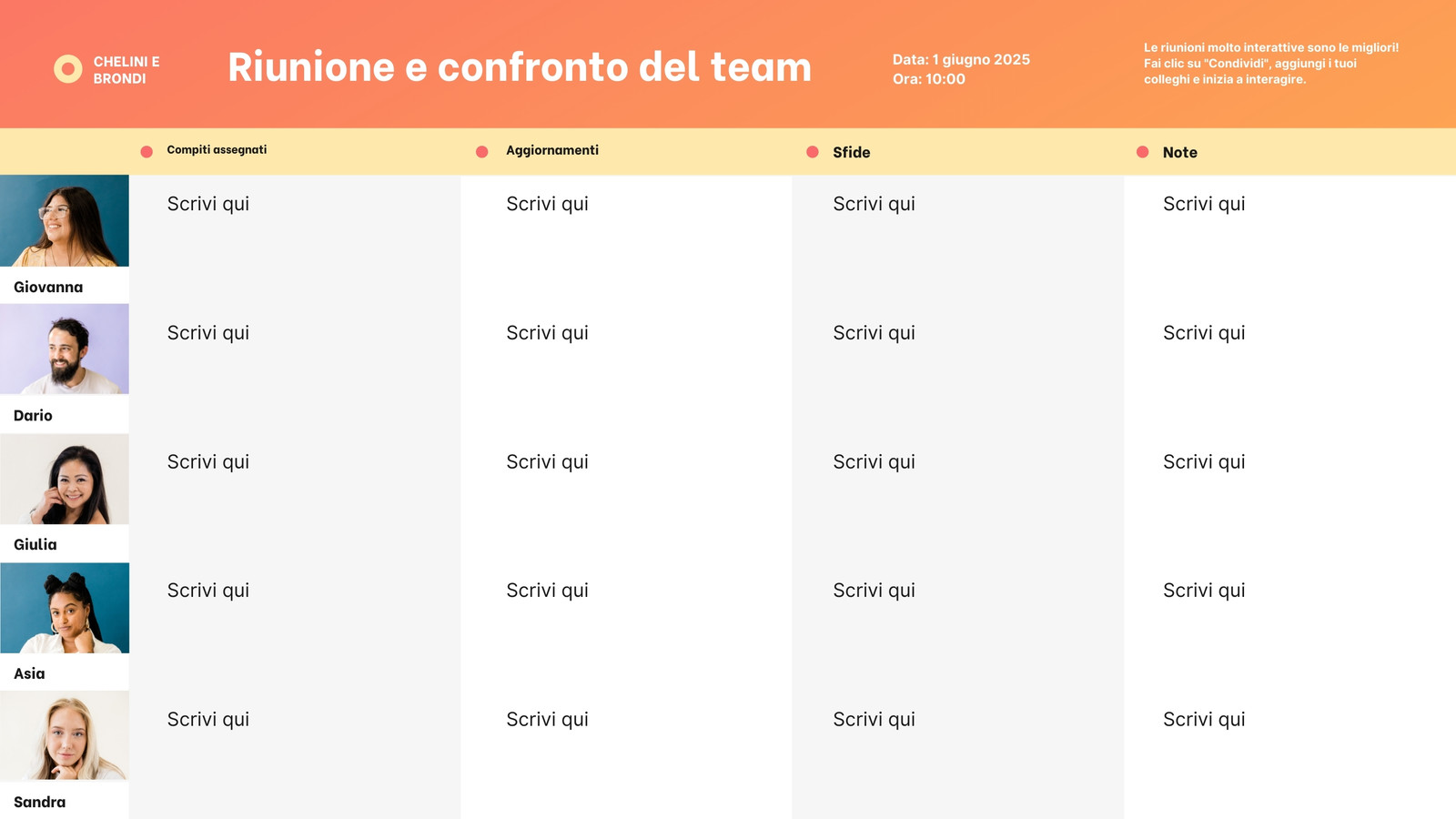Select Asia's profile photo
This screenshot has width=1456, height=819.
coord(65,608)
